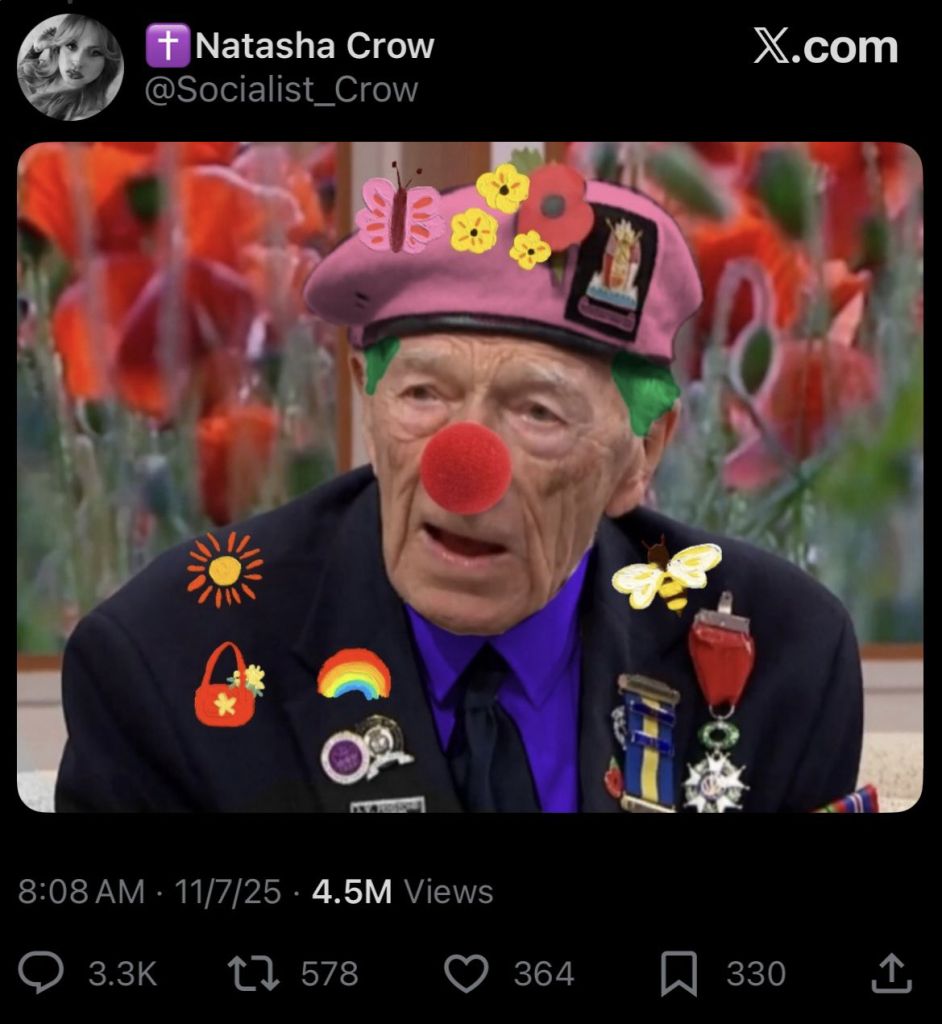This screenshot has height=1024, width=942.
Task: Bookmark this post
Action: (x=679, y=973)
